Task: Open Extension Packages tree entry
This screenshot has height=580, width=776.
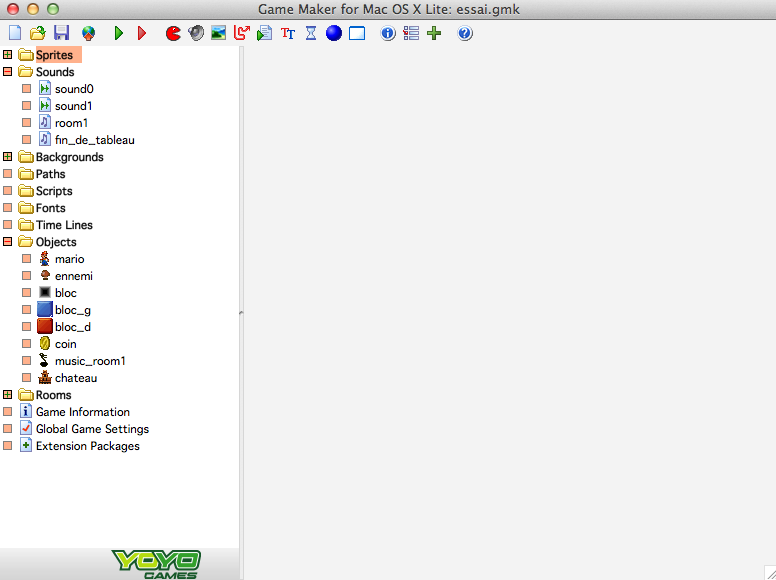Action: (88, 446)
